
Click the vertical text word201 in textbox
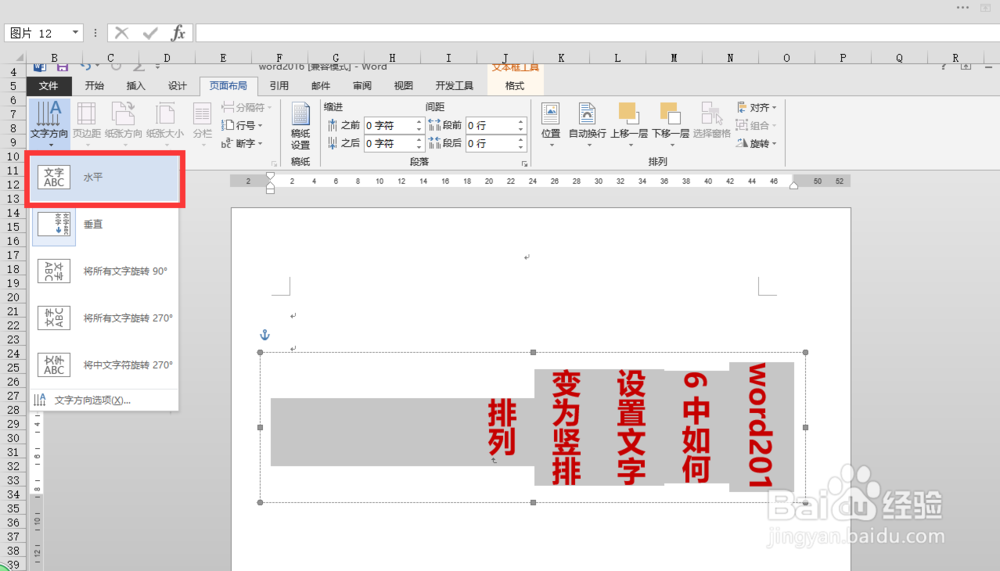tap(760, 426)
